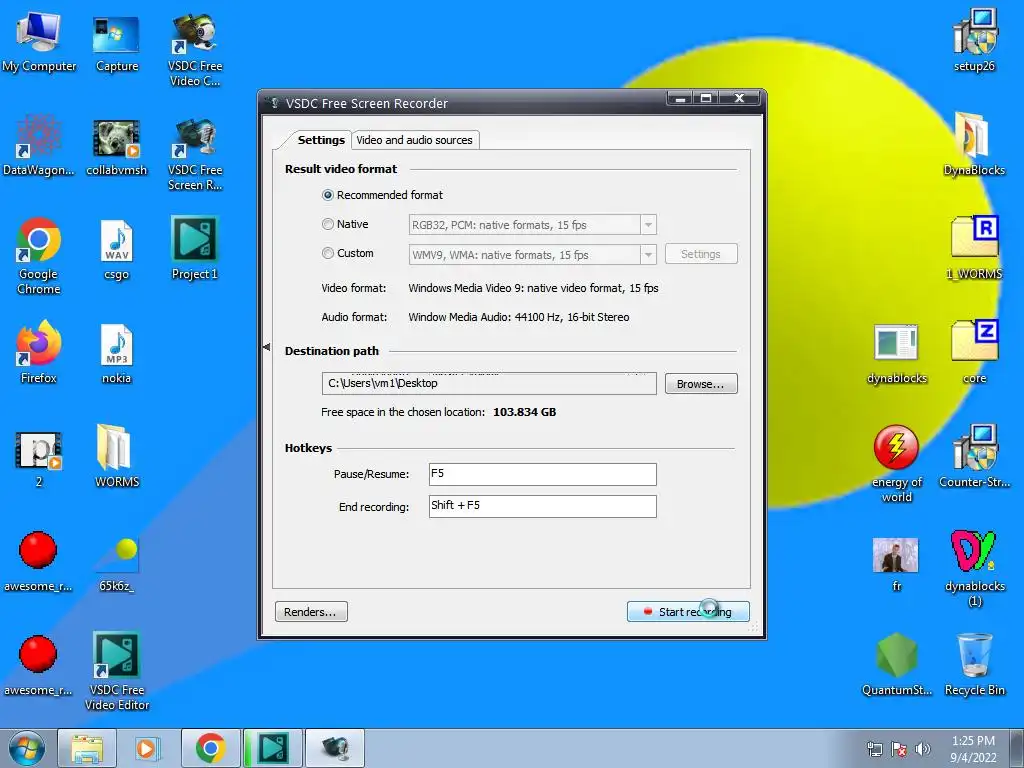The width and height of the screenshot is (1024, 768).
Task: Launch VSDC Free Video Capture shortcut
Action: coord(195,49)
